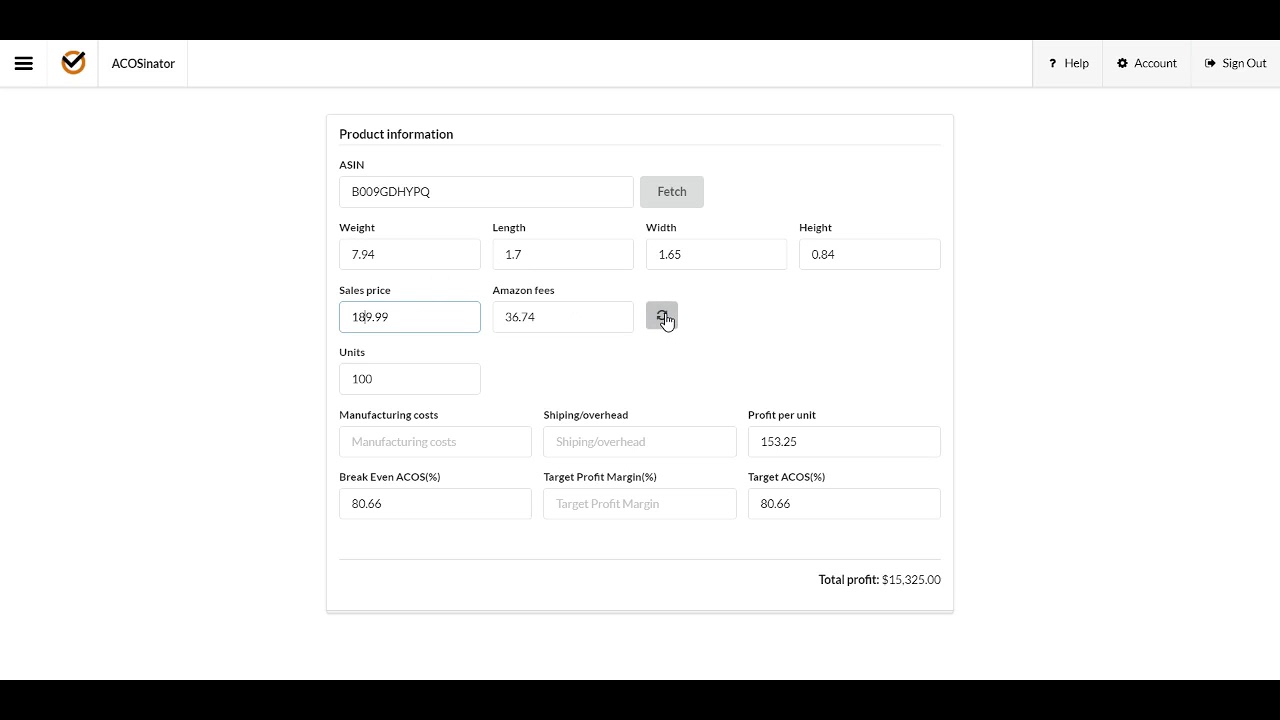The image size is (1280, 720).
Task: Open the ACOSinator home link
Action: point(143,63)
